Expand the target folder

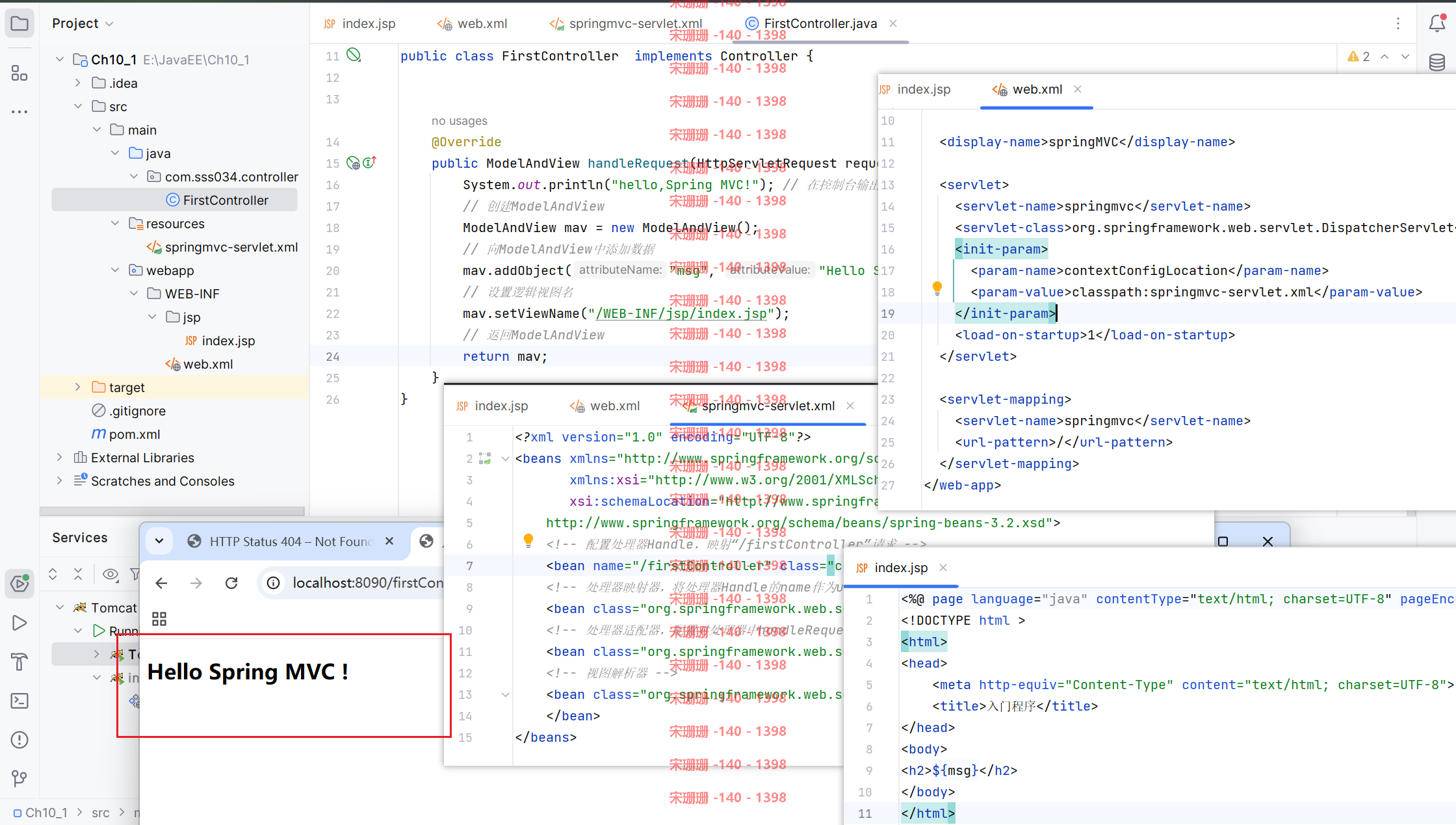coord(78,387)
